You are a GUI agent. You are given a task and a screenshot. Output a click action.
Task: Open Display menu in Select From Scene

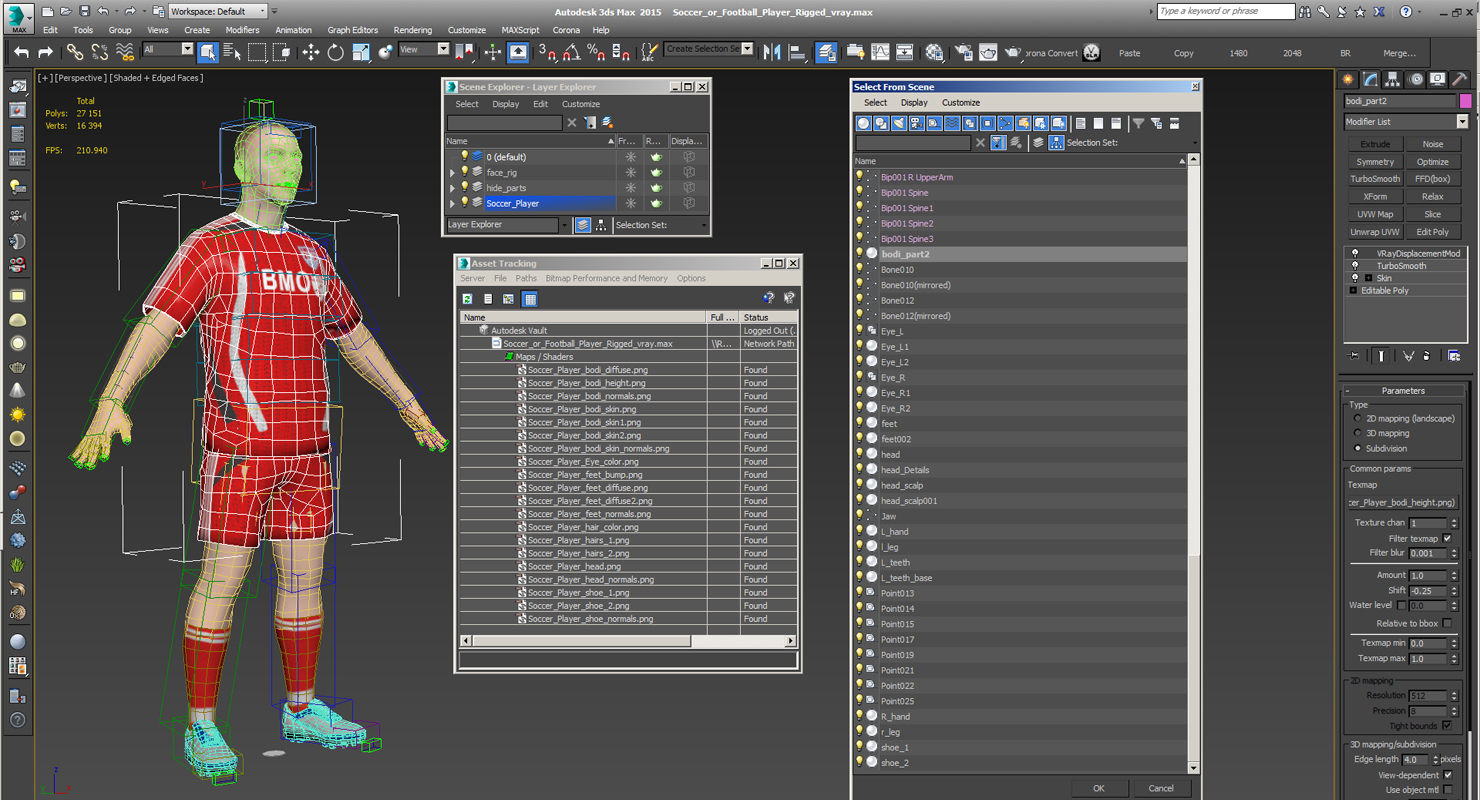coord(914,103)
